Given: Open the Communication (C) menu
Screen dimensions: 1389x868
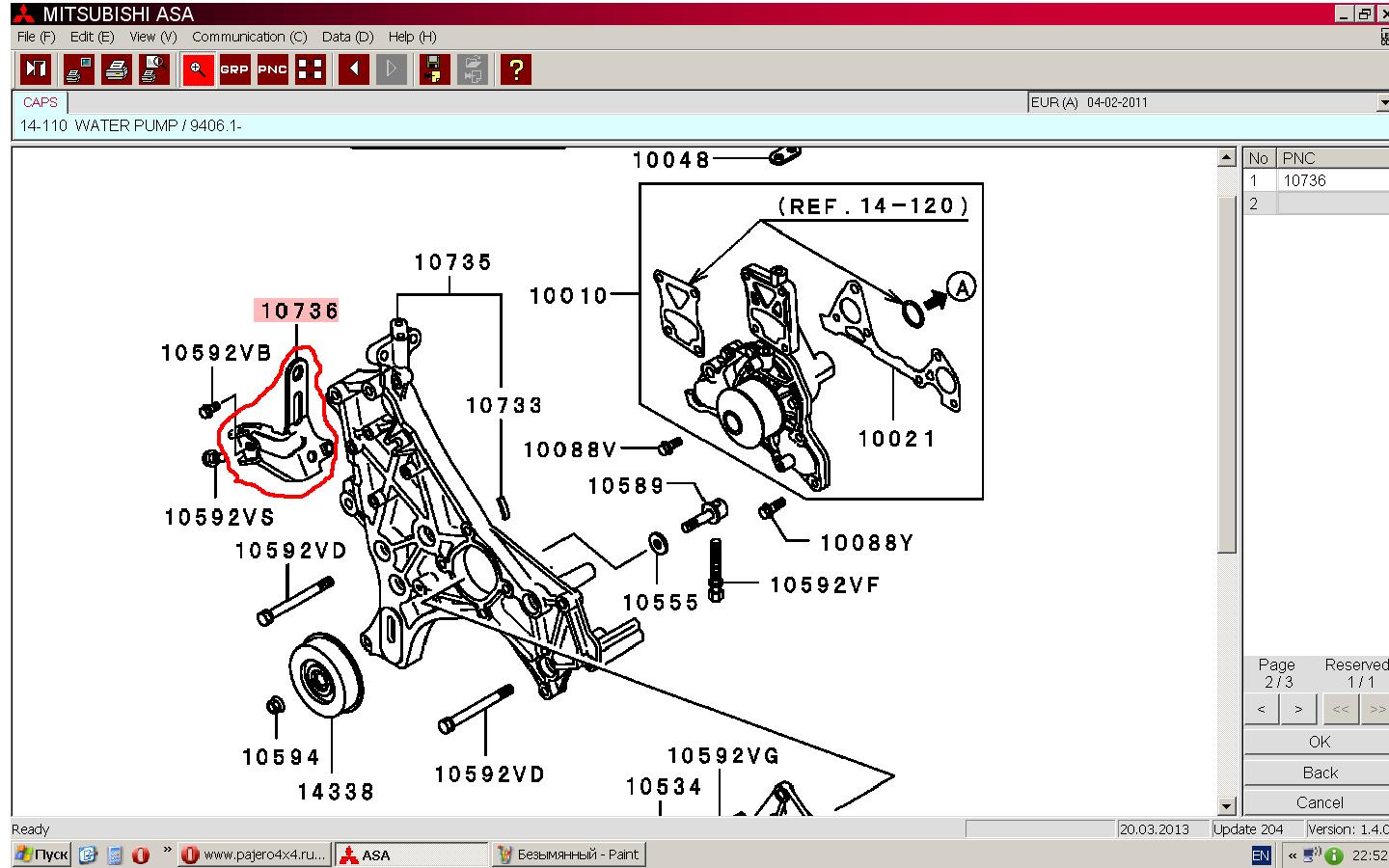Looking at the screenshot, I should coord(249,37).
